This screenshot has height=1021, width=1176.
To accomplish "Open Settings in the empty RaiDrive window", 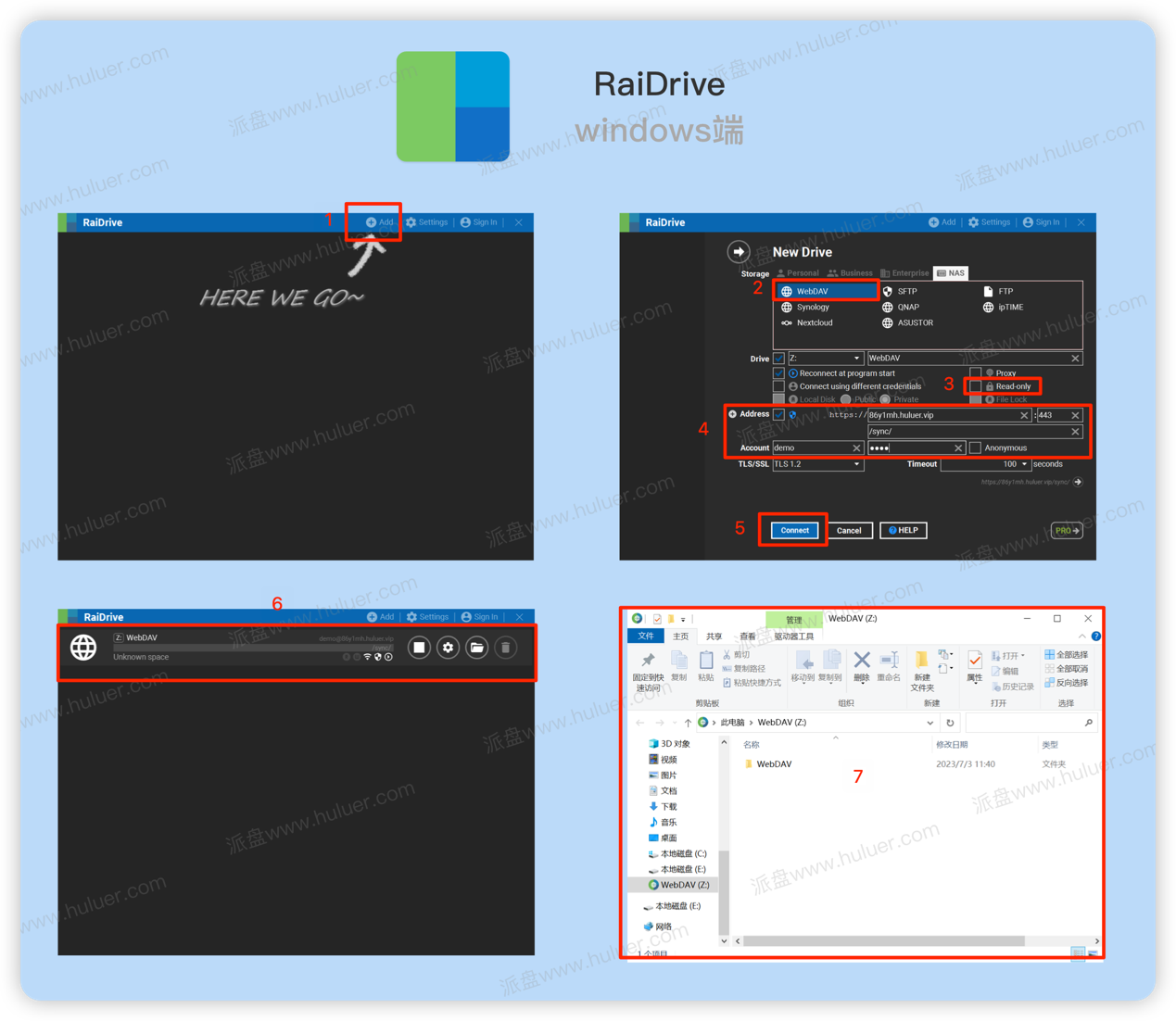I will tap(427, 222).
